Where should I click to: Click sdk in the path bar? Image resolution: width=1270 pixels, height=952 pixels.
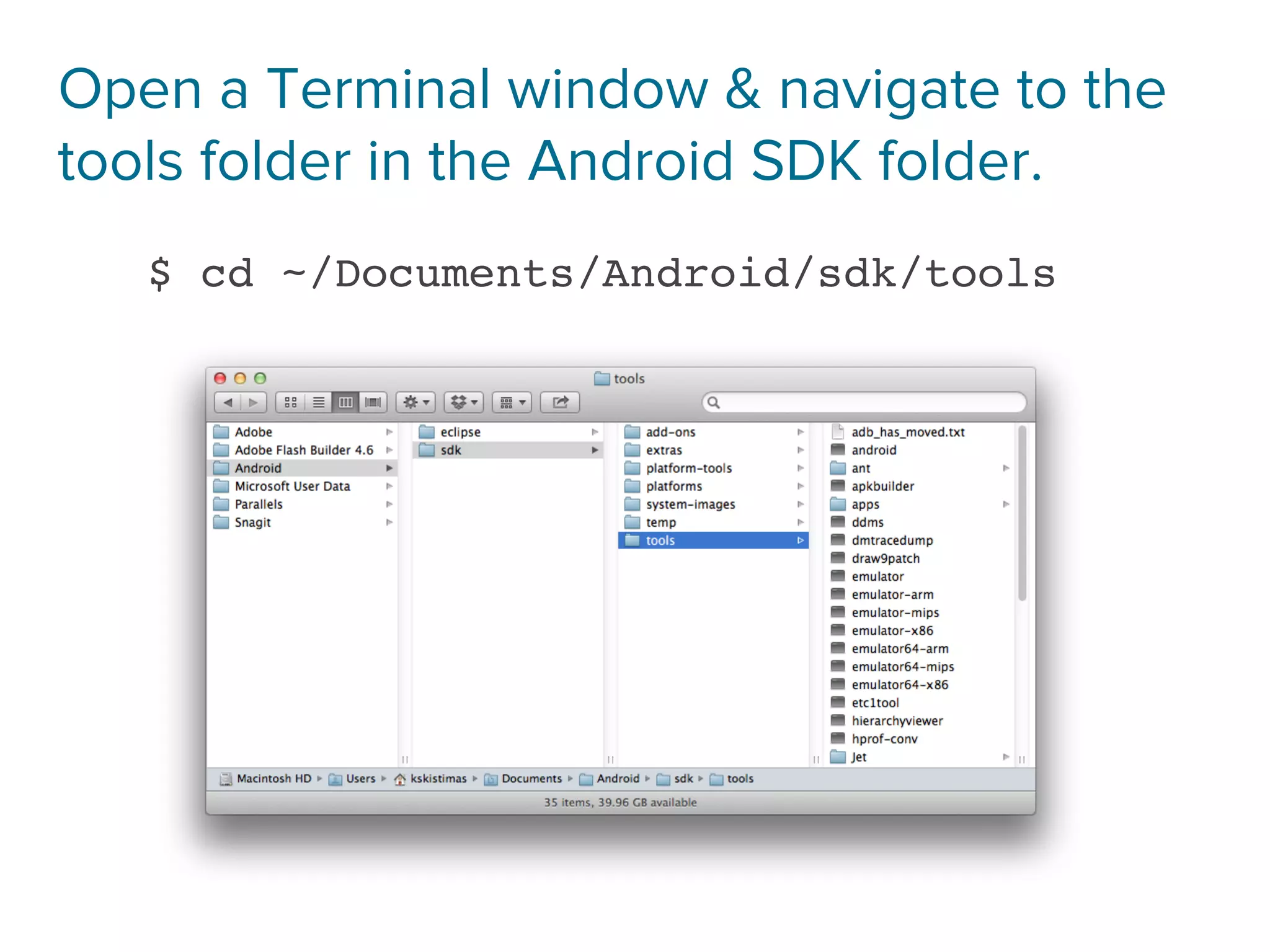[x=675, y=778]
